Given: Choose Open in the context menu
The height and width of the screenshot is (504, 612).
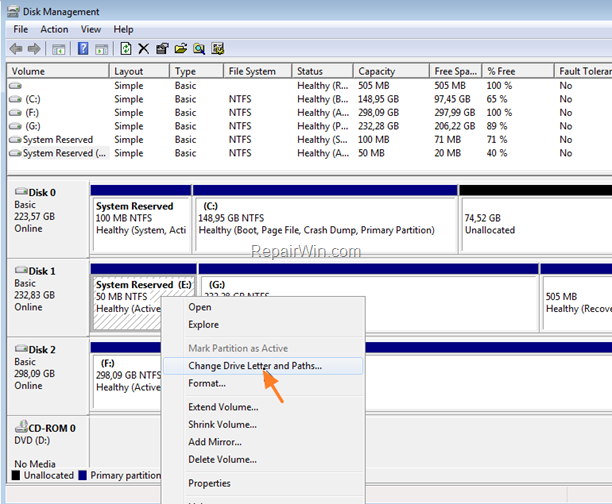Looking at the screenshot, I should 263,307.
